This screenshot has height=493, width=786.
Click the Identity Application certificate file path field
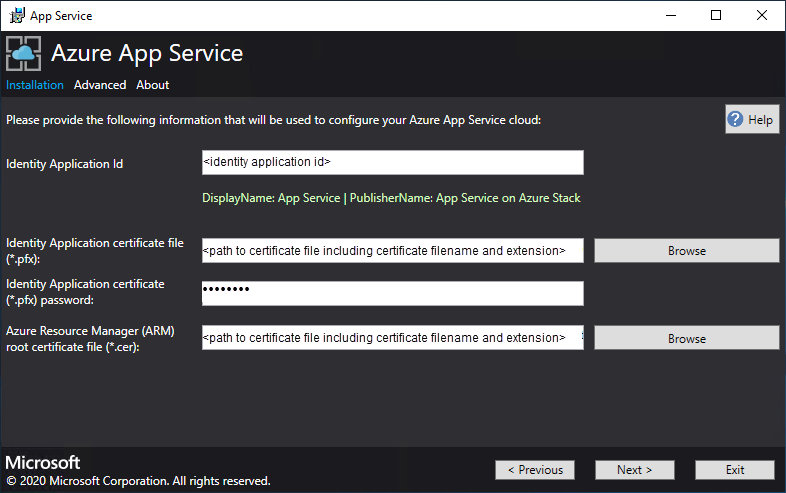pyautogui.click(x=392, y=250)
